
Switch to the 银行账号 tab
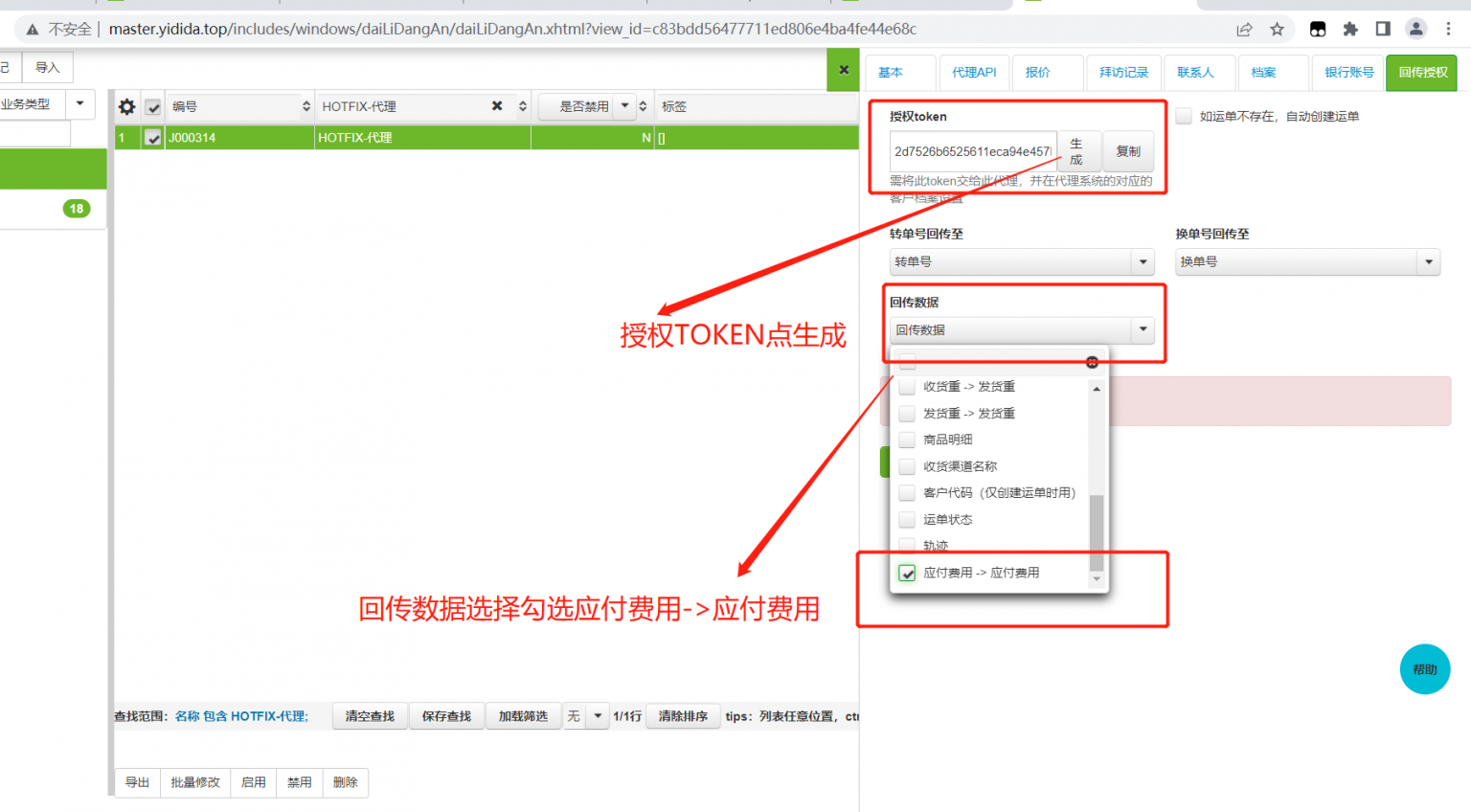click(x=1348, y=73)
